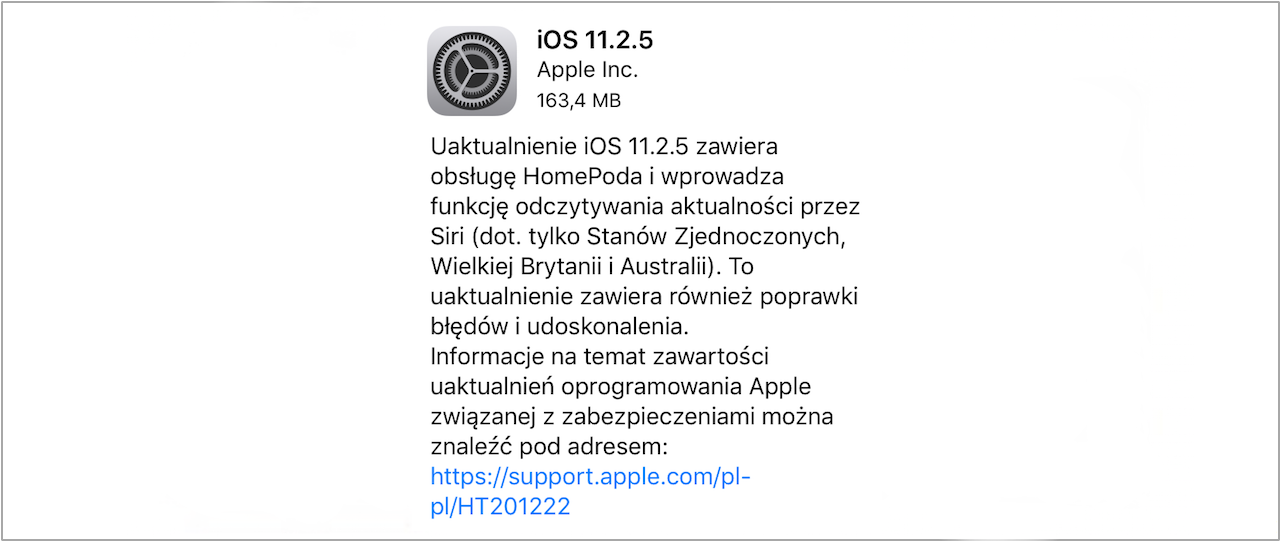Click 'błędów i udoskonalenia.' line

click(x=560, y=327)
